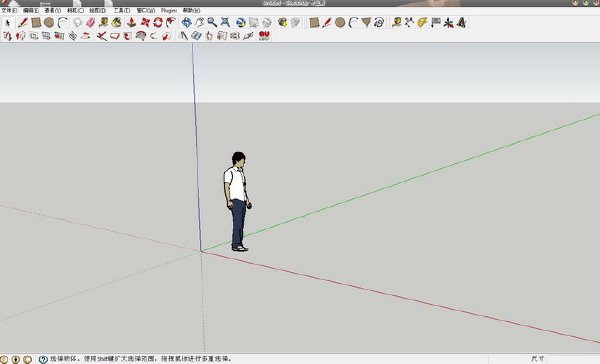Activate the yellow Protractor tool
The height and width of the screenshot is (364, 600).
(x=422, y=23)
